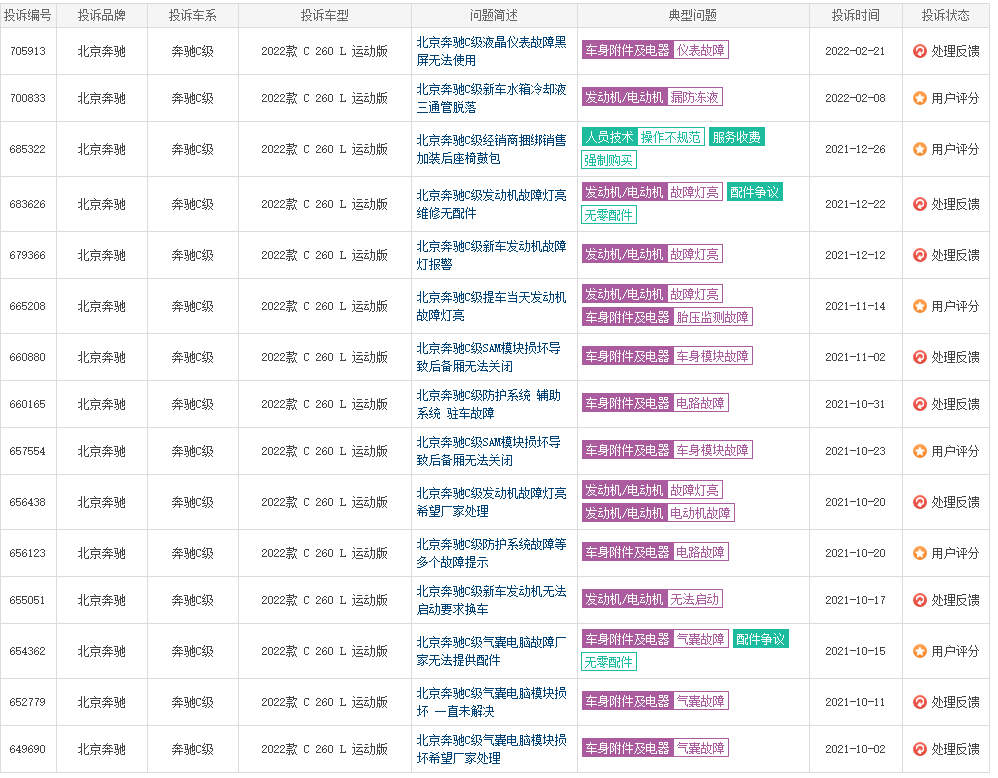Click complaint number 705913

click(28, 51)
